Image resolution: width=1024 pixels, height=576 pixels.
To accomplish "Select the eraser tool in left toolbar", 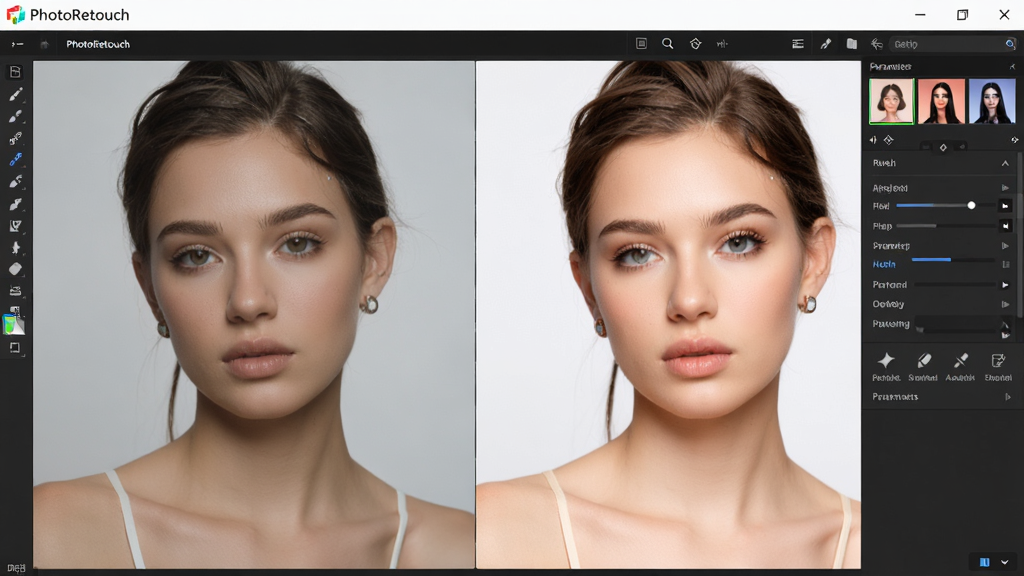I will tap(15, 269).
